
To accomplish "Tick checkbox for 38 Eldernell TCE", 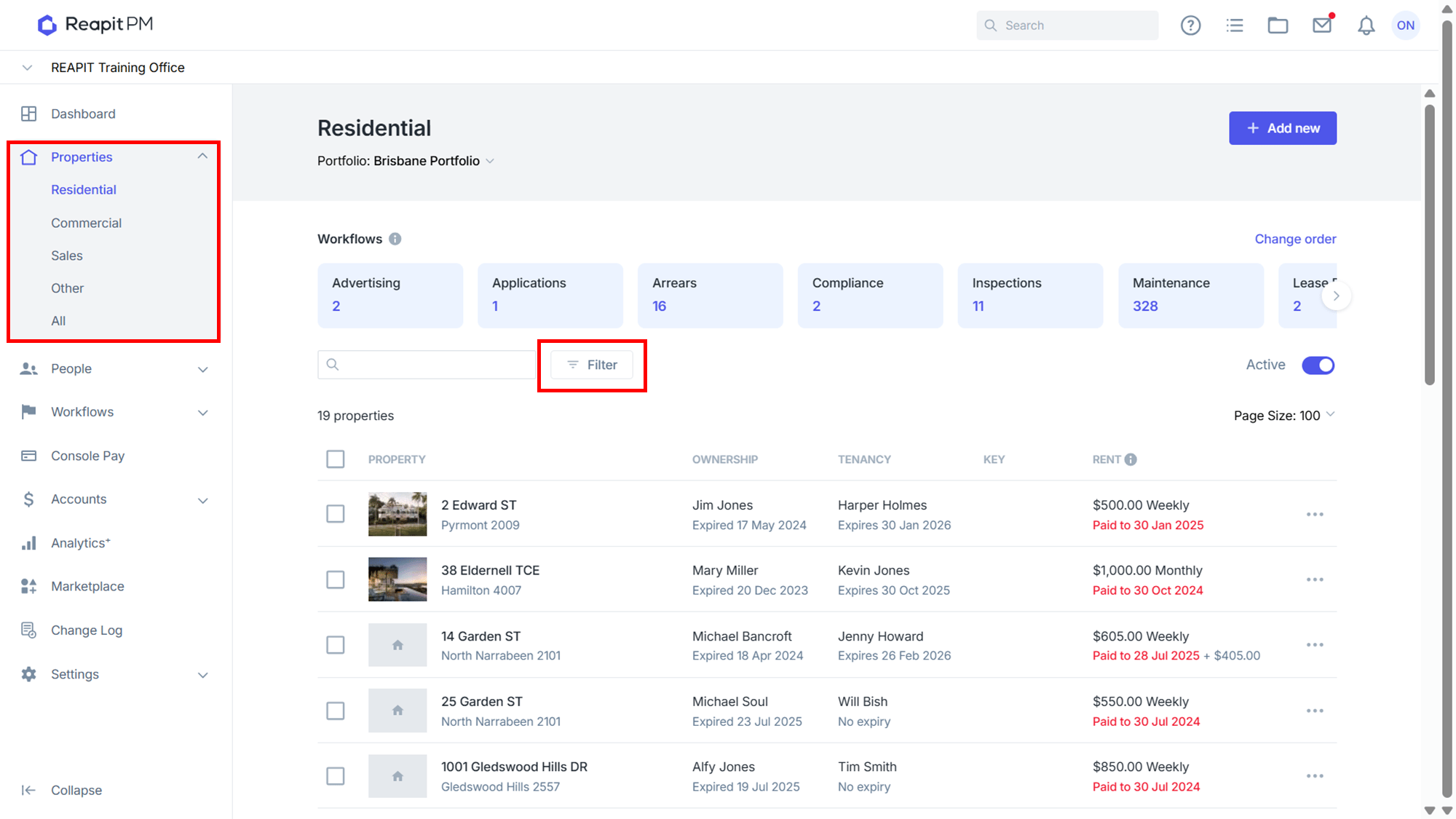I will (336, 579).
